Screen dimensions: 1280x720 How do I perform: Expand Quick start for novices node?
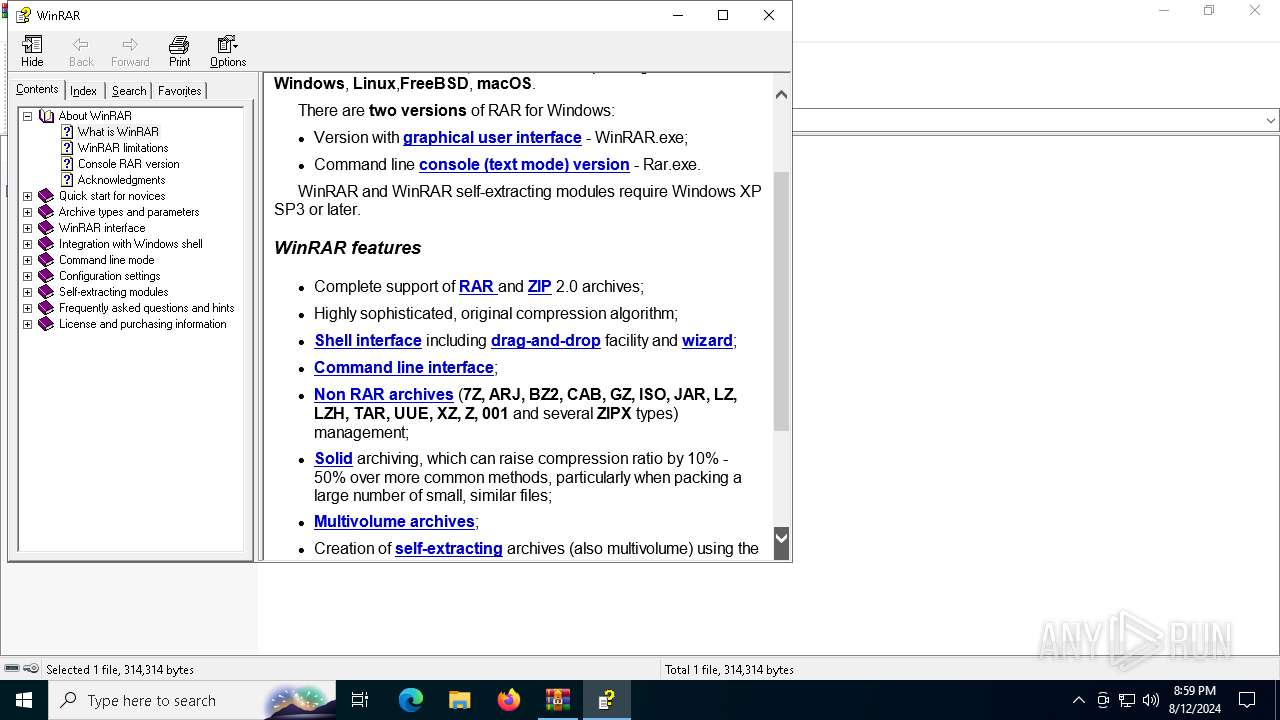[28, 196]
